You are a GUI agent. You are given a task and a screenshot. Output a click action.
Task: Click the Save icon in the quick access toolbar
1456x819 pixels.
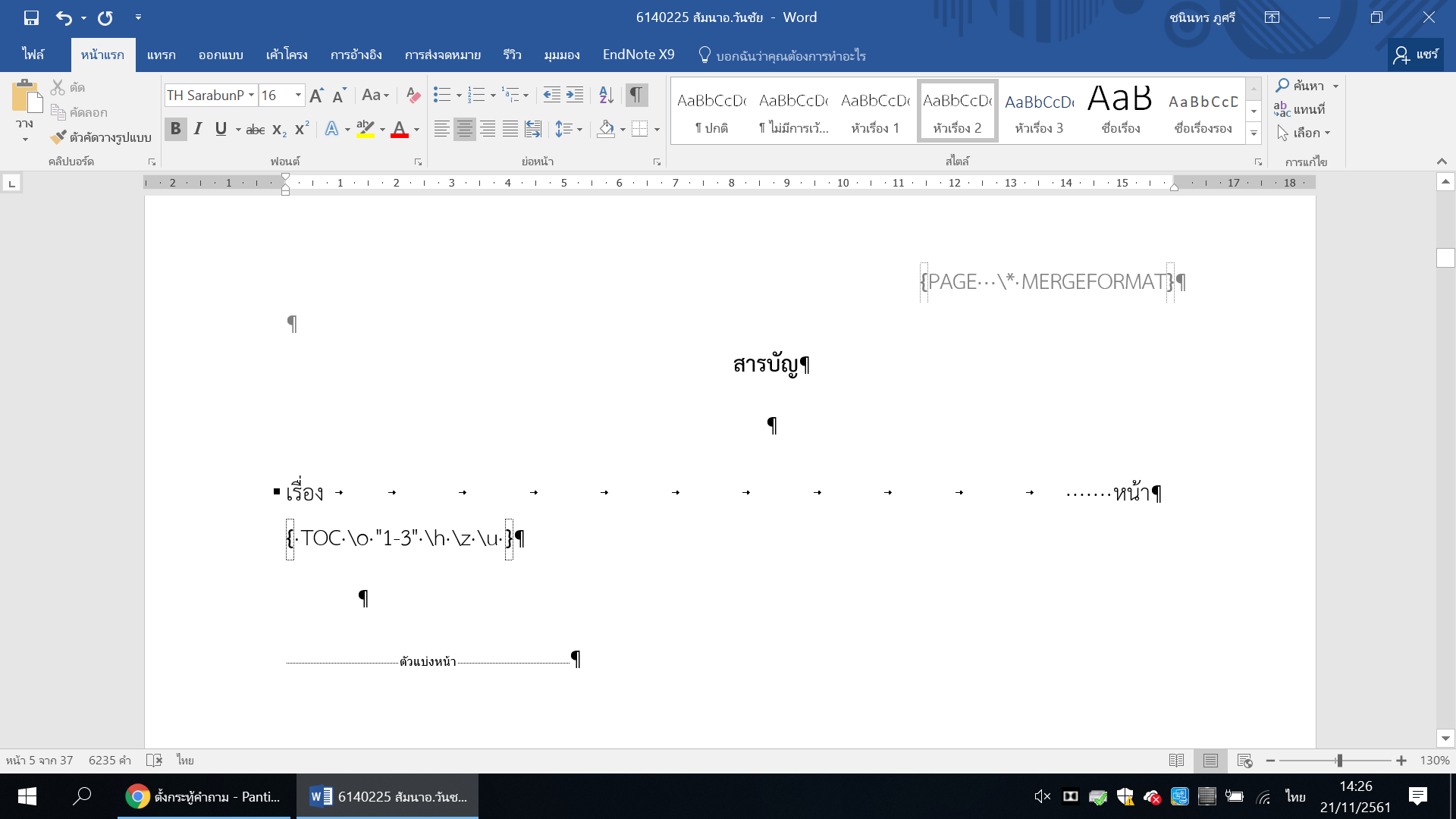click(x=31, y=17)
